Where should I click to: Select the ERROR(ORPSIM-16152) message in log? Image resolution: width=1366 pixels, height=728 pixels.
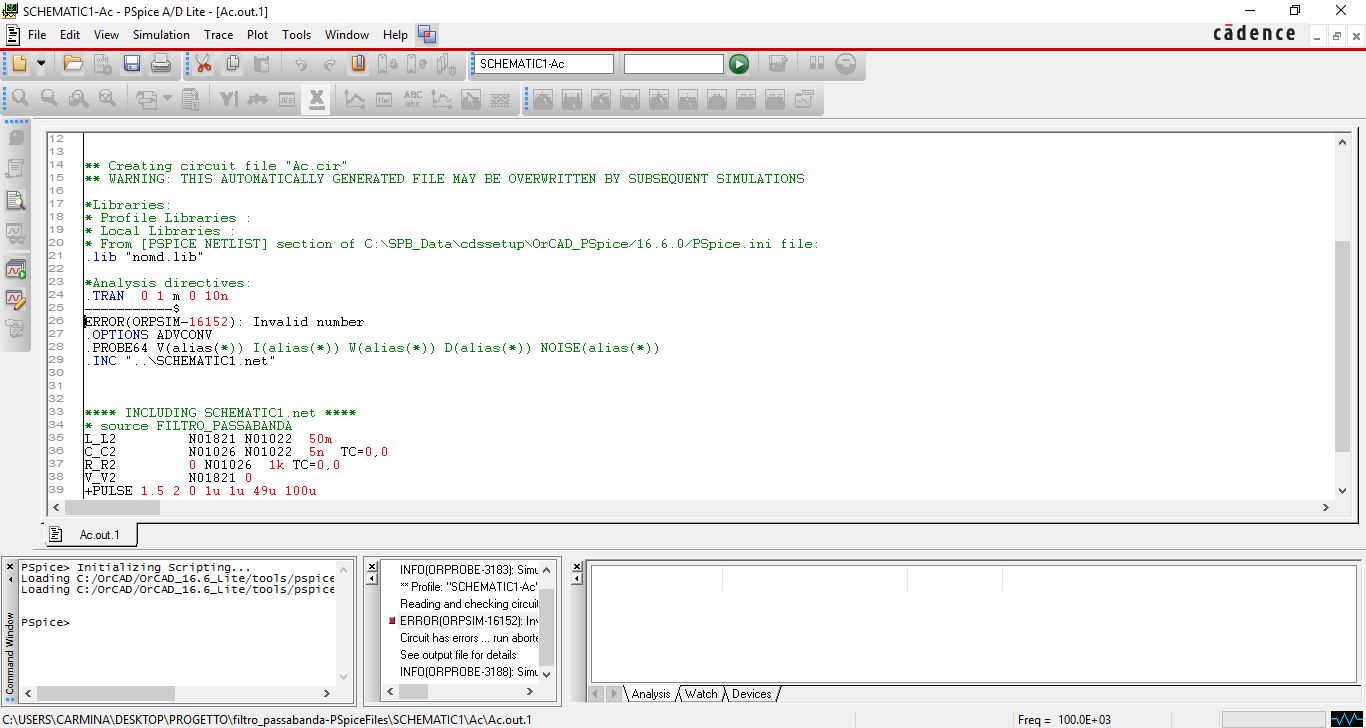click(468, 621)
